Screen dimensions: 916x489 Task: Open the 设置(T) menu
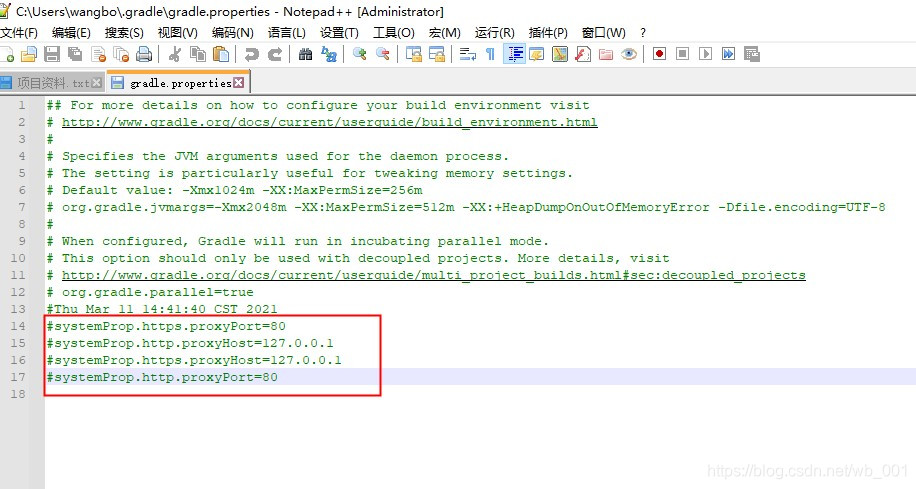pos(339,33)
